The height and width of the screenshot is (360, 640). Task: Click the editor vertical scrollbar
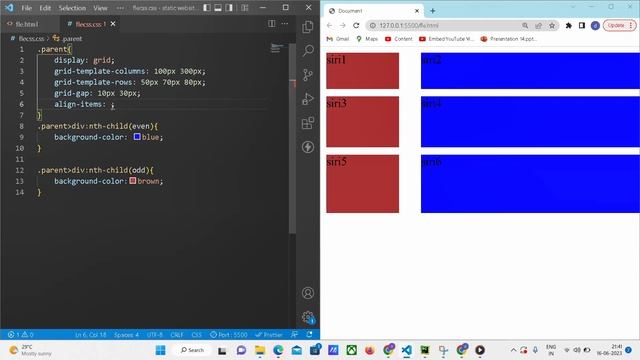coord(292,139)
